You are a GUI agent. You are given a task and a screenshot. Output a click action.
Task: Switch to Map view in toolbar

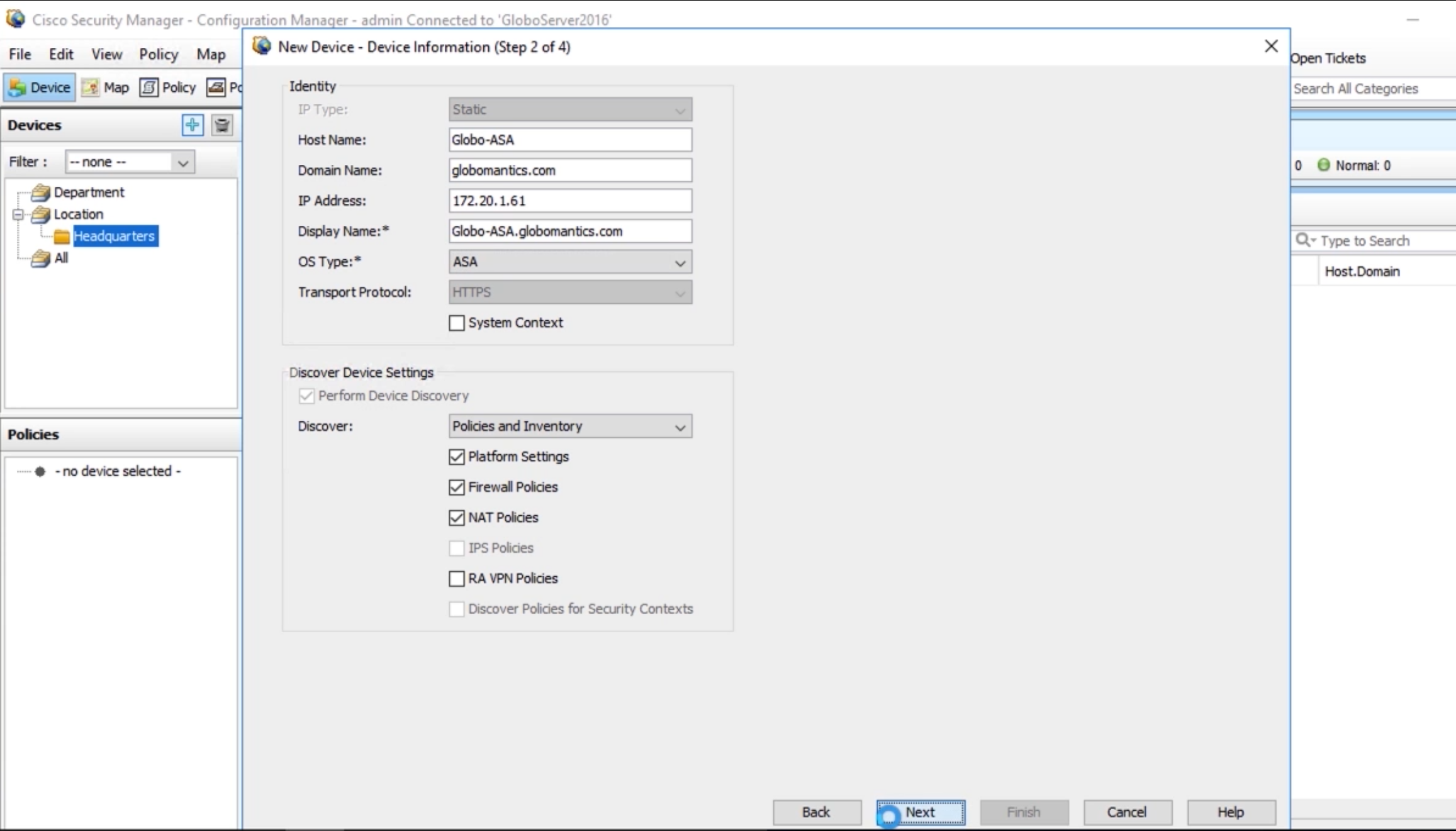click(106, 87)
